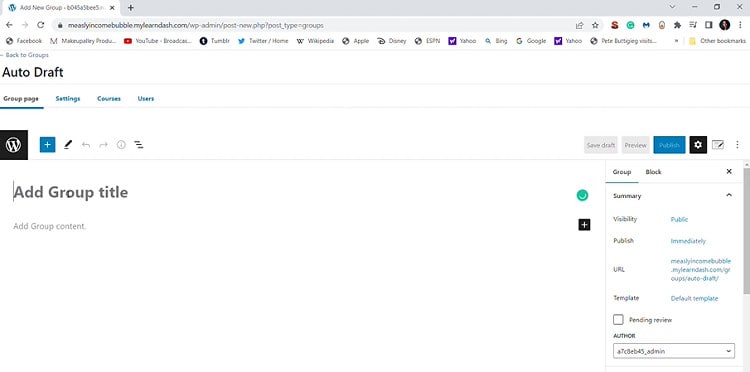This screenshot has width=750, height=372.
Task: Click the Save draft button
Action: coord(601,145)
